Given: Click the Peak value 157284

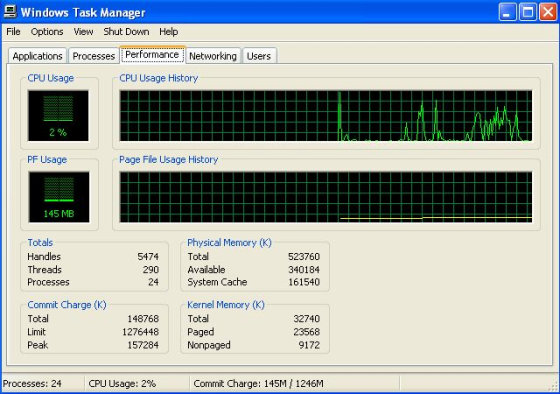Looking at the screenshot, I should click(143, 345).
